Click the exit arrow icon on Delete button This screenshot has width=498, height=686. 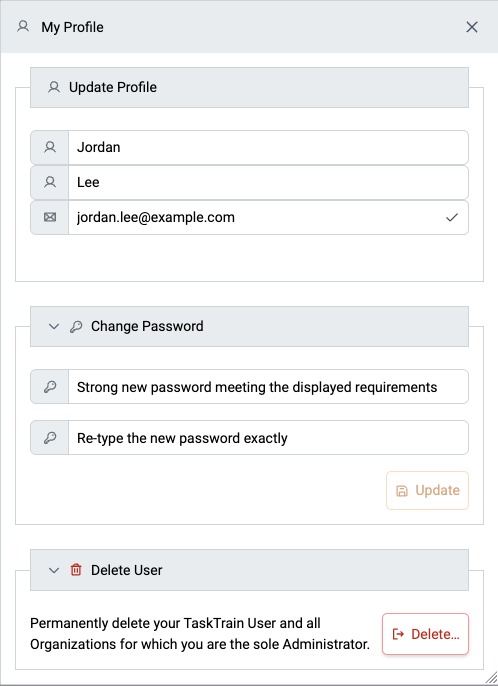click(398, 634)
